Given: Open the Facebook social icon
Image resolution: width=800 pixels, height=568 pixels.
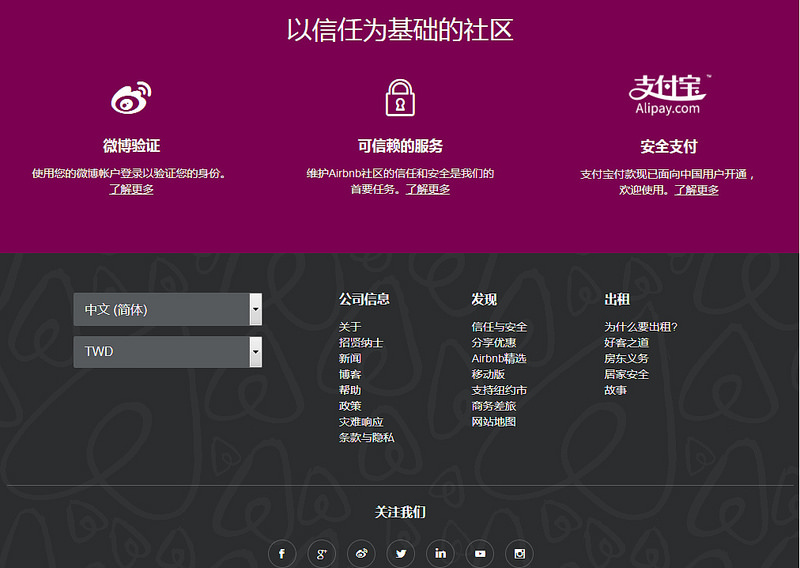Looking at the screenshot, I should pos(282,554).
